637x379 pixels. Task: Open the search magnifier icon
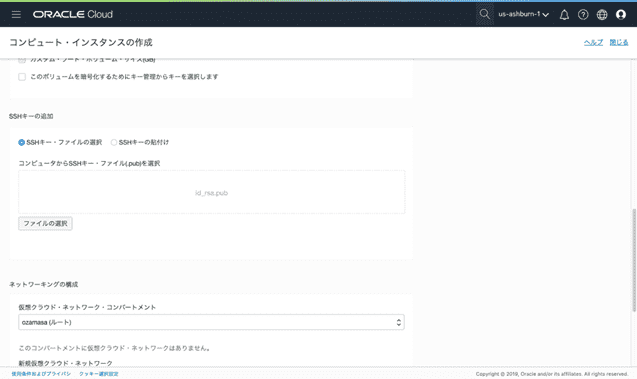tap(484, 14)
